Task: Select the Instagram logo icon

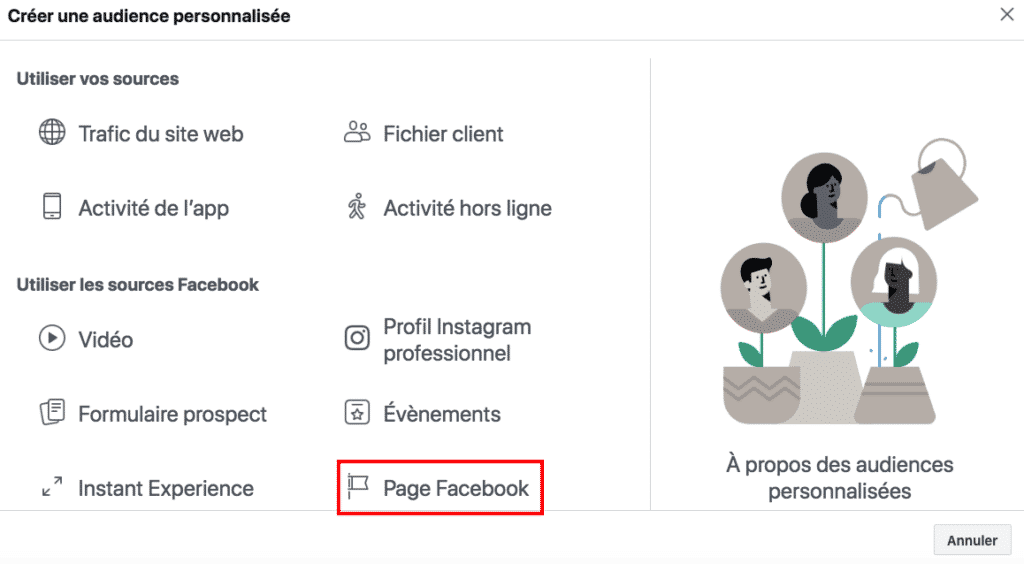Action: (357, 339)
